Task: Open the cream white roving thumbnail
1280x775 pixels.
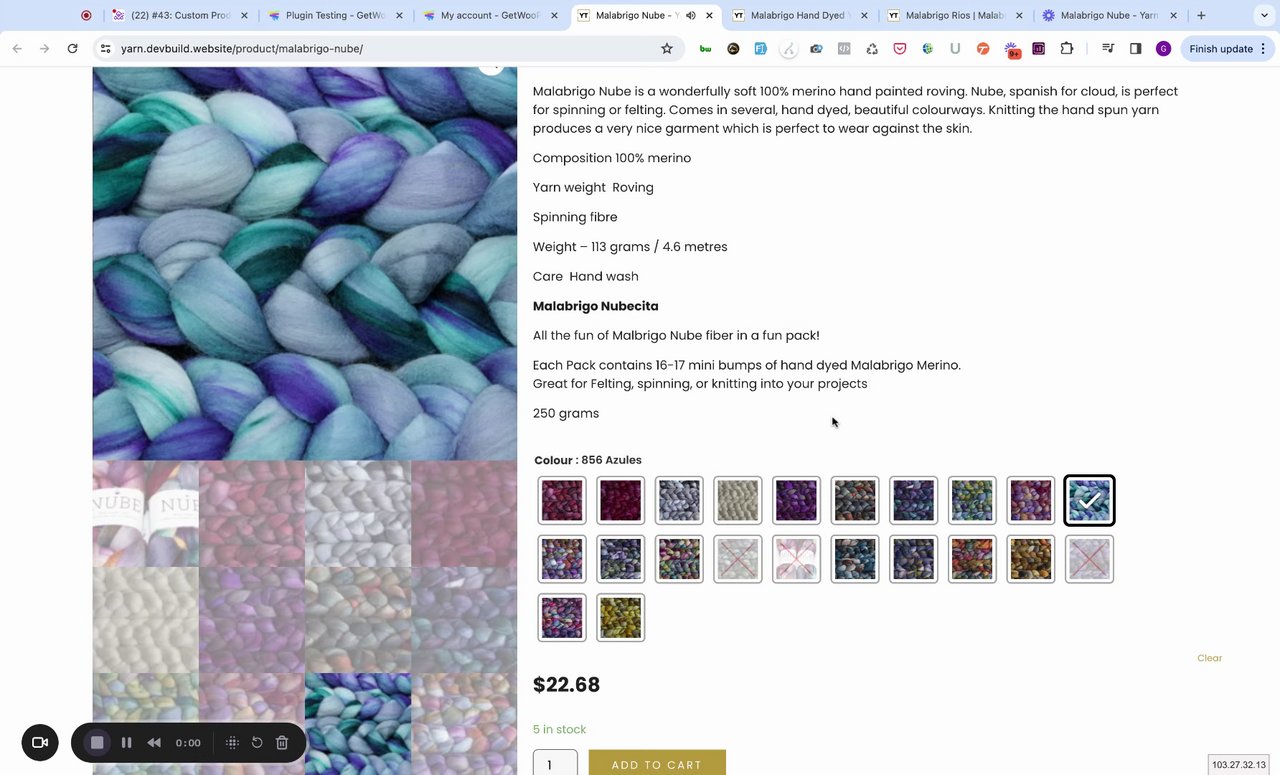Action: (x=146, y=620)
